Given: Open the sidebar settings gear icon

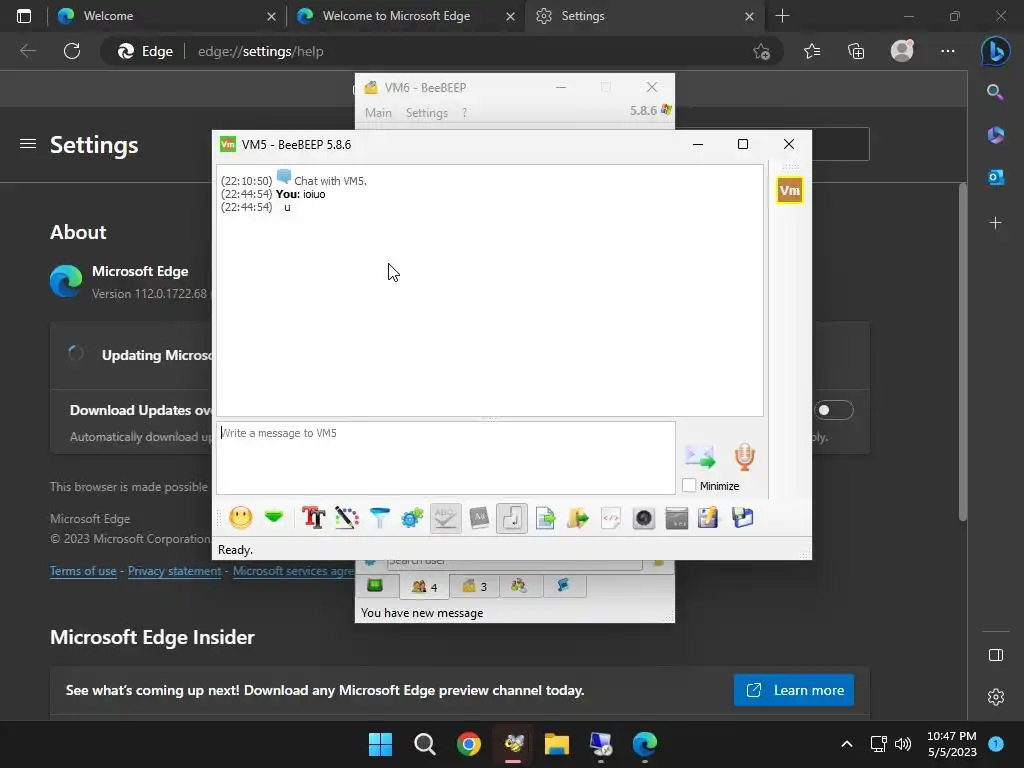Looking at the screenshot, I should coord(995,697).
